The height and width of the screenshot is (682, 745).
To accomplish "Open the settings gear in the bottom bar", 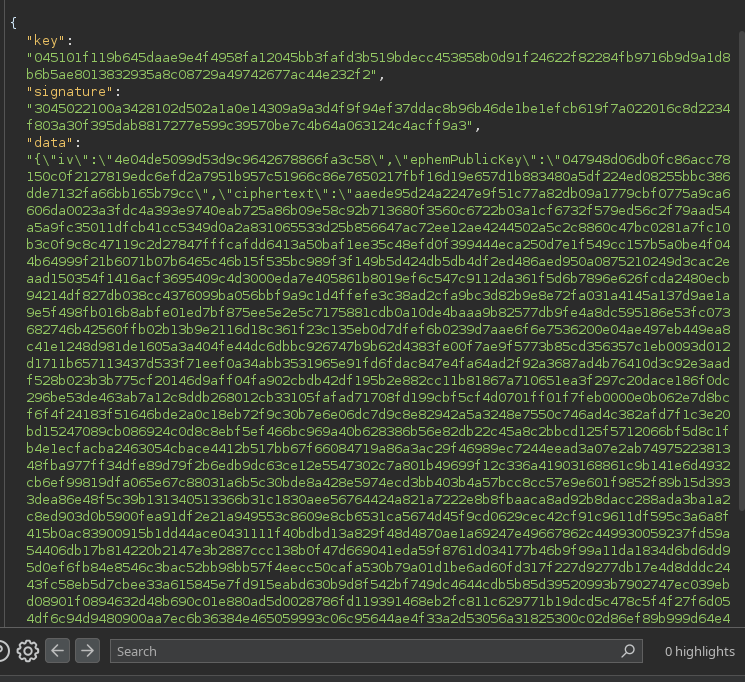I will pos(27,651).
